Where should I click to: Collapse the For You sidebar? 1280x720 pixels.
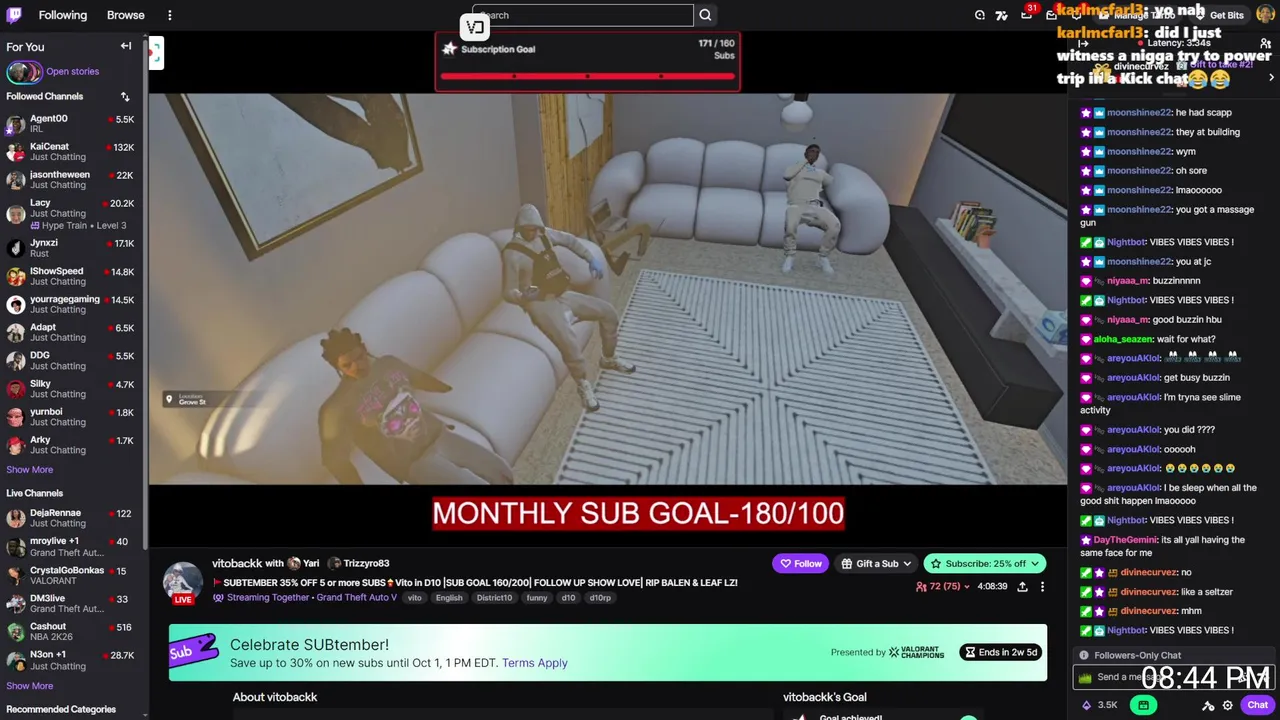tap(126, 46)
